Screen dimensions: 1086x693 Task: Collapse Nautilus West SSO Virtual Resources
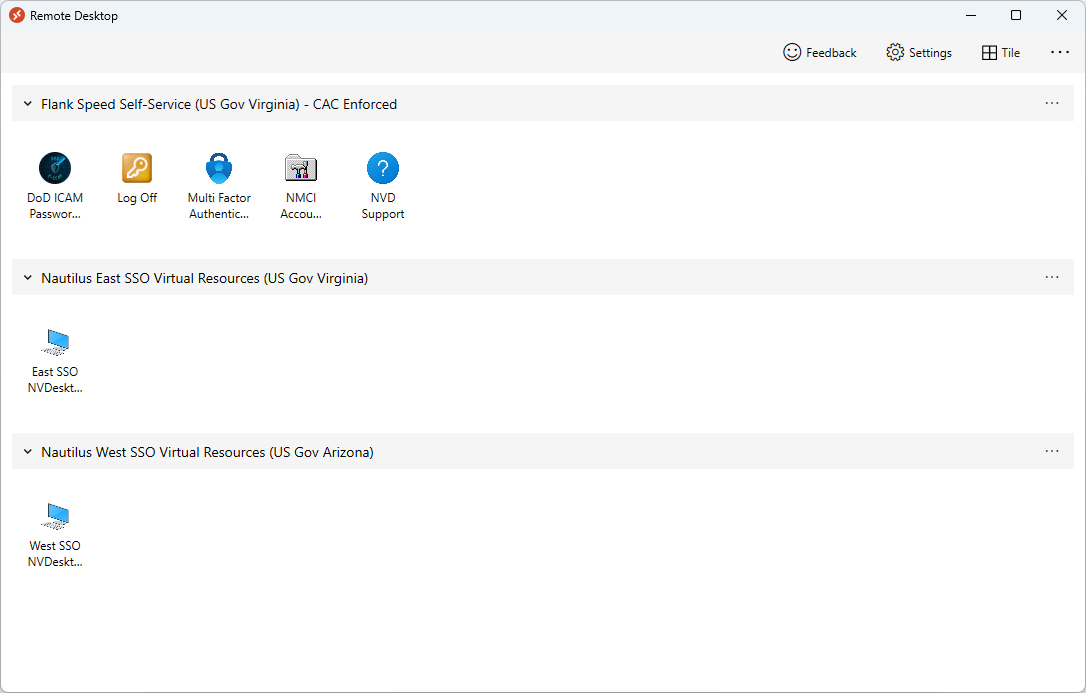tap(27, 451)
